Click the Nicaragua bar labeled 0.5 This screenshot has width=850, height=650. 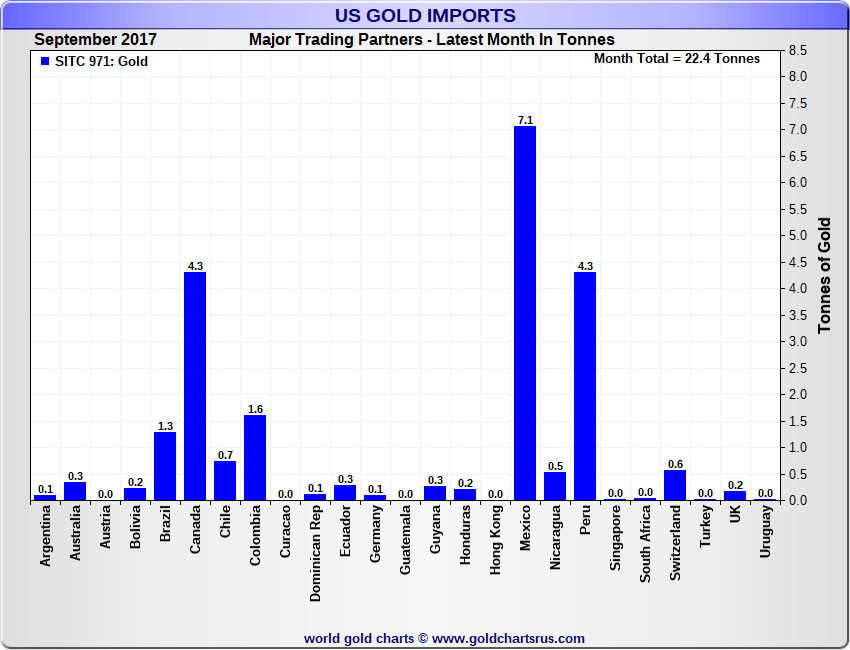pyautogui.click(x=555, y=486)
